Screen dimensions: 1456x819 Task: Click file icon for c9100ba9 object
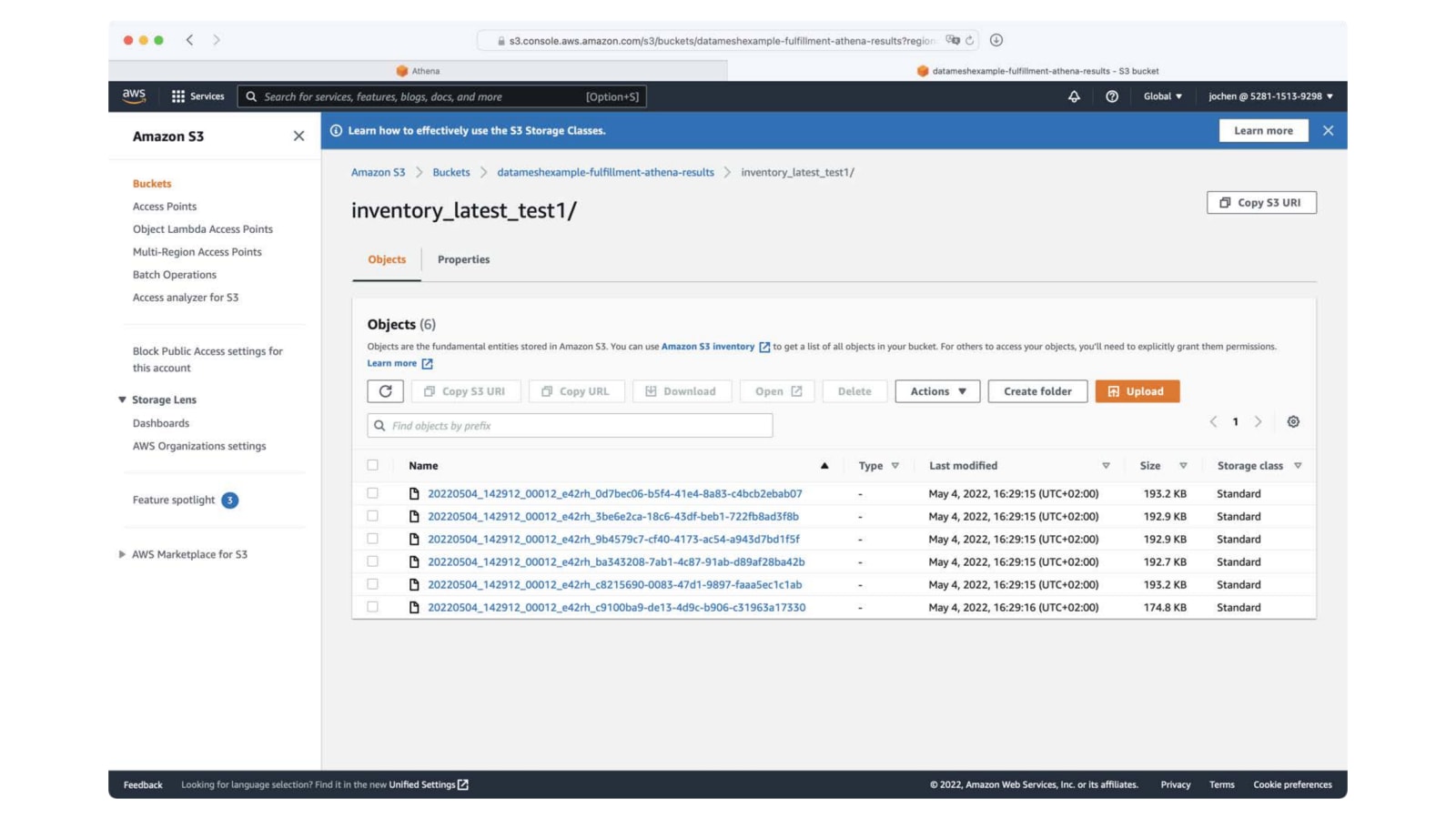coord(414,607)
